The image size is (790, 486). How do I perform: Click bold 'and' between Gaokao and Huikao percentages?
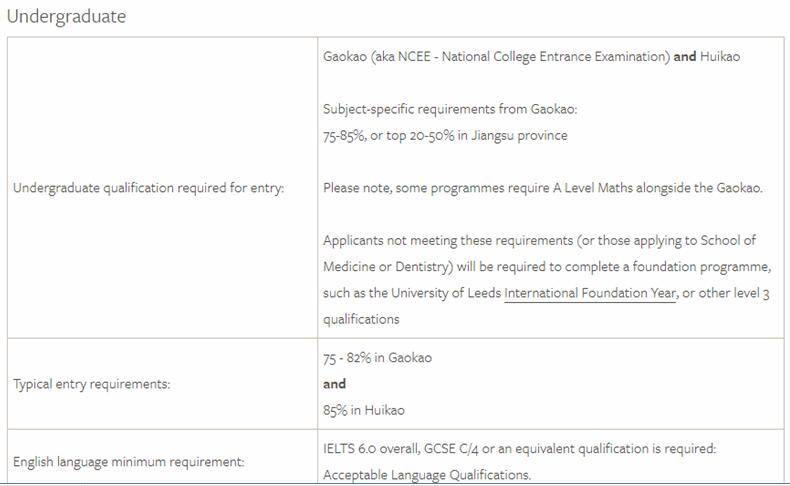334,384
